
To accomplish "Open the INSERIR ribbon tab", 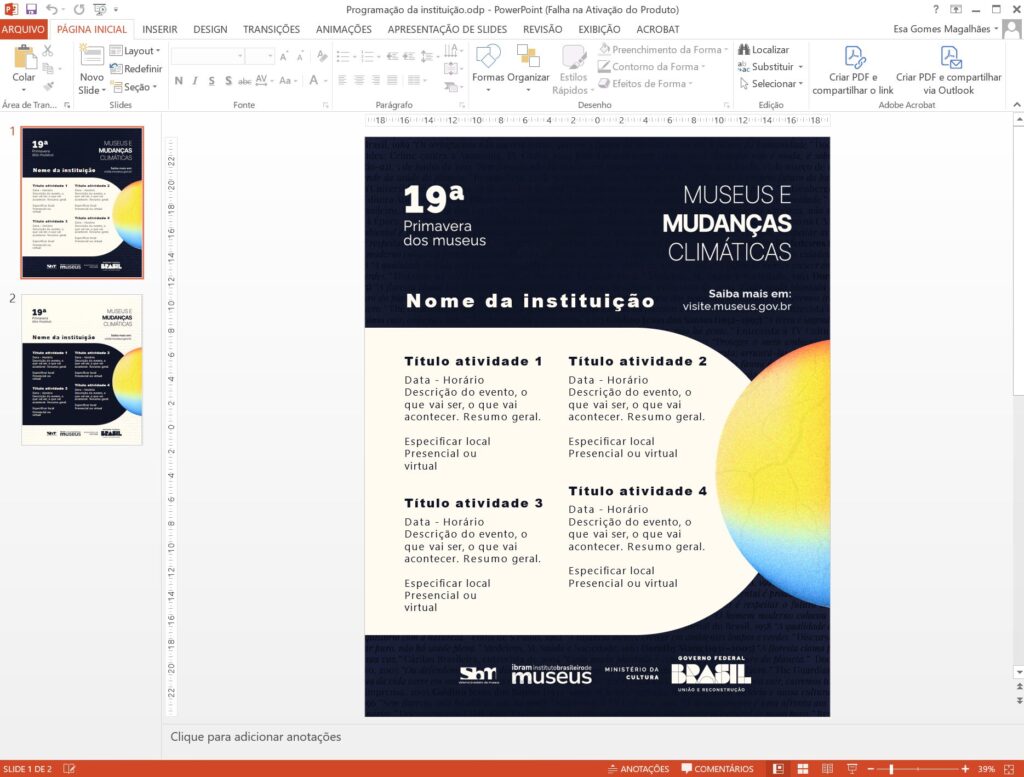I will click(x=160, y=29).
